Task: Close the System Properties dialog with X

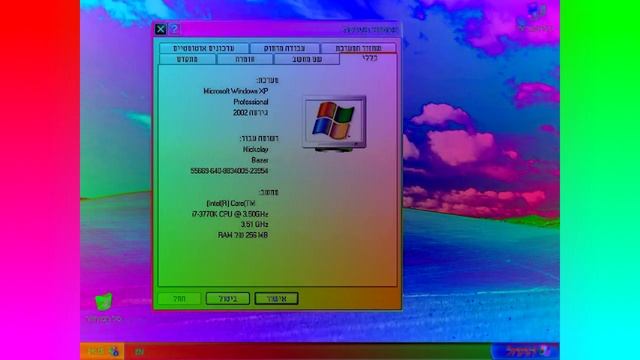Action: 160,29
